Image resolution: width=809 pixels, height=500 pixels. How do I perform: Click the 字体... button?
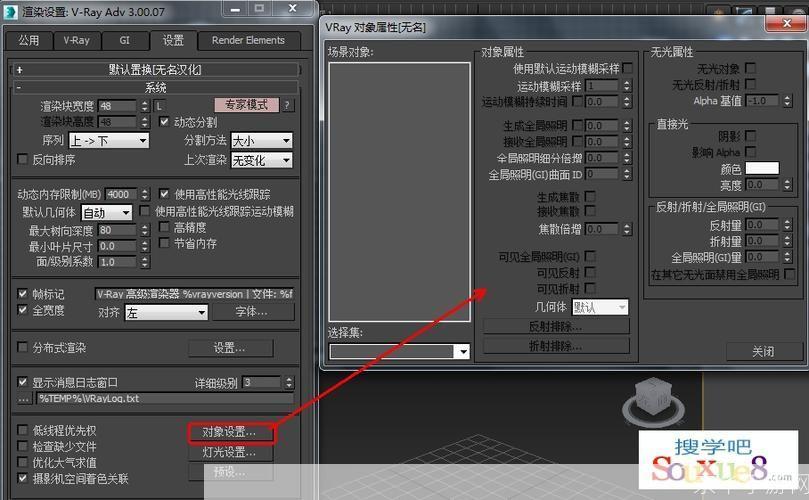(253, 312)
